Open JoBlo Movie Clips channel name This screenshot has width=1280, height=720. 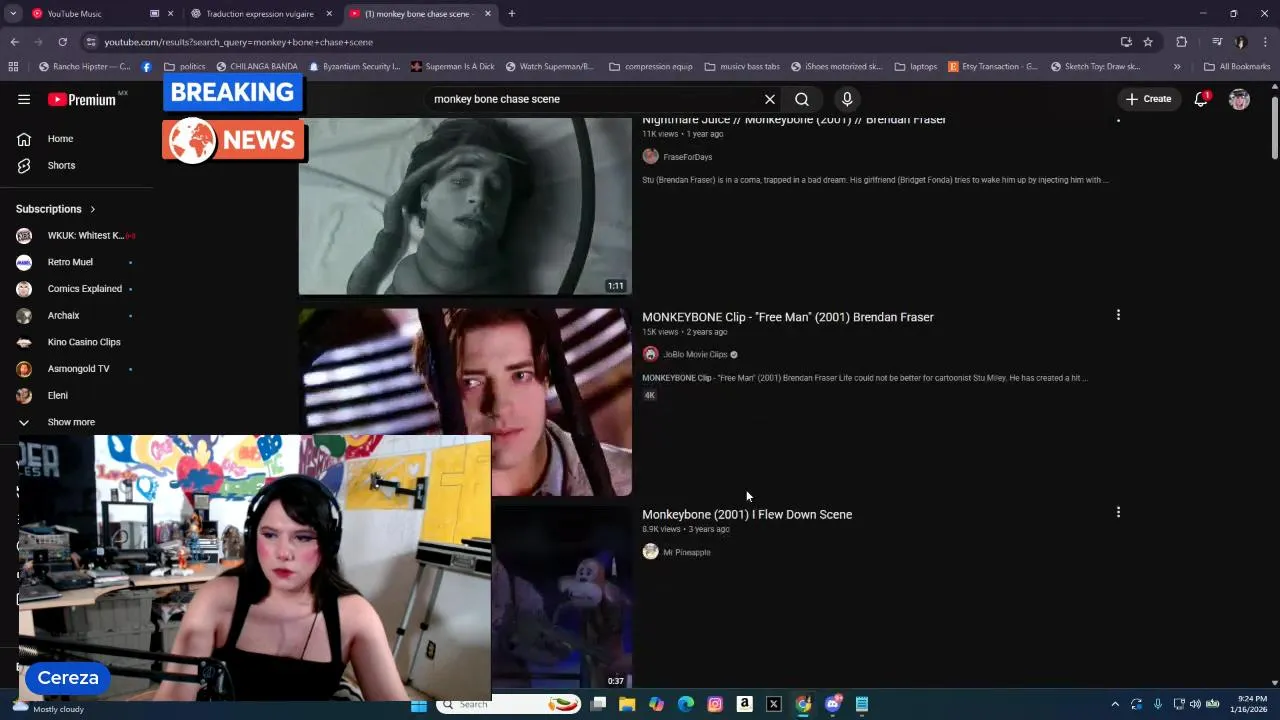pos(695,354)
